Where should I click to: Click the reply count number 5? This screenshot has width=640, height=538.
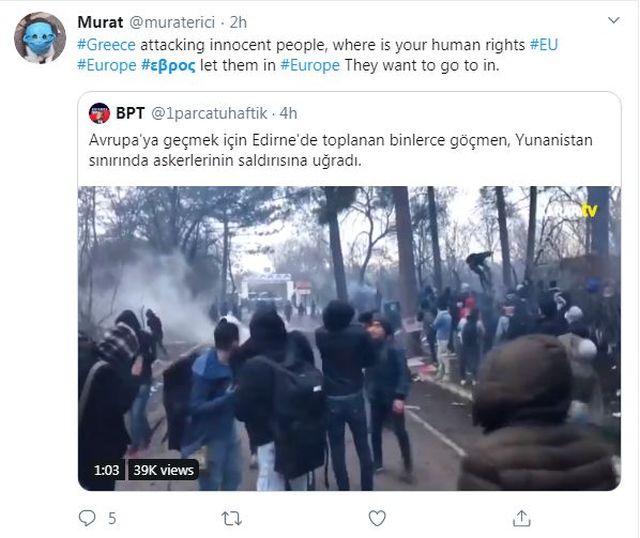(112, 518)
